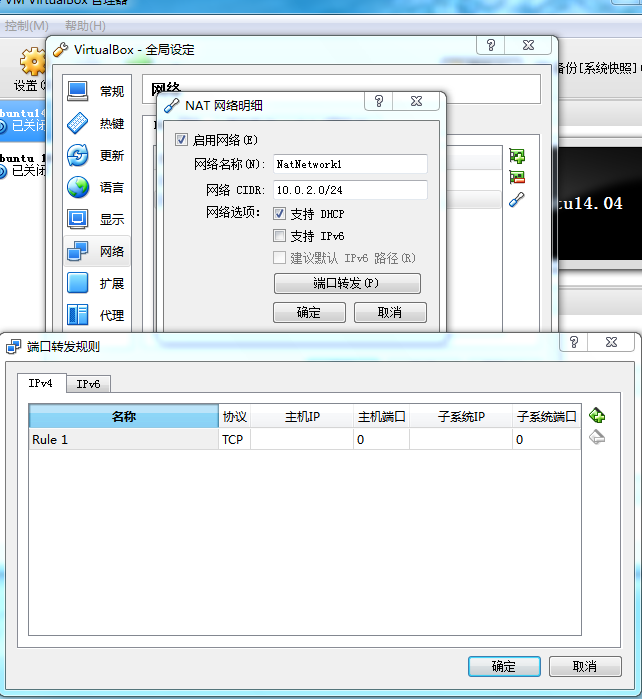
Task: Click the TCP protocol cell of Rule 1
Action: tap(235, 440)
